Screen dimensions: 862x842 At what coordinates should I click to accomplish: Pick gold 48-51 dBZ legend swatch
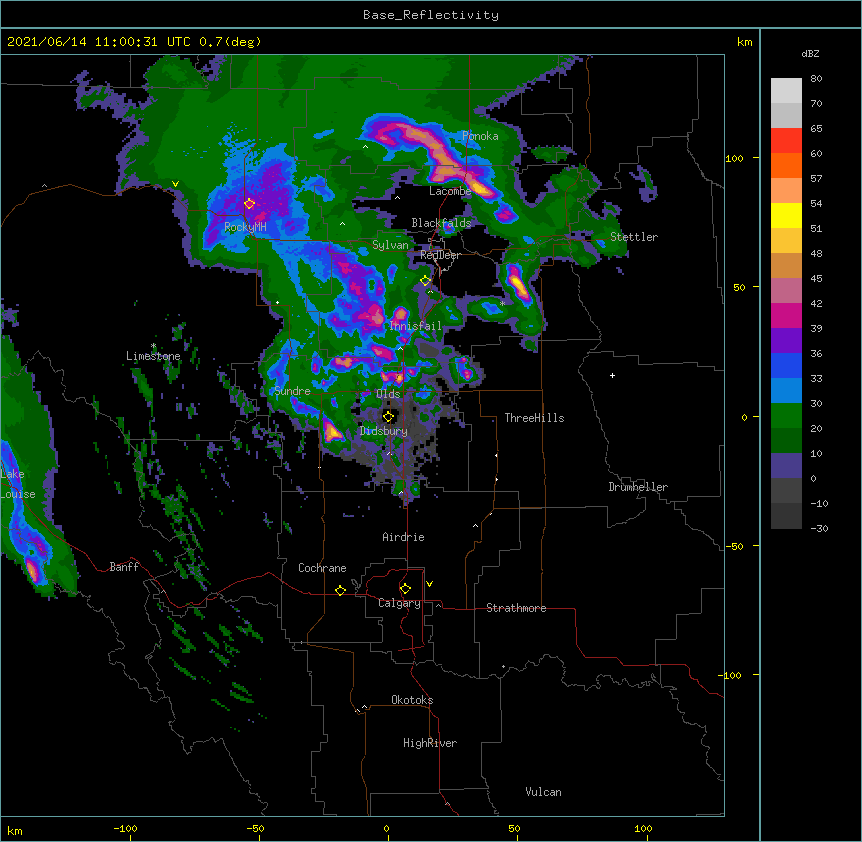pos(786,241)
